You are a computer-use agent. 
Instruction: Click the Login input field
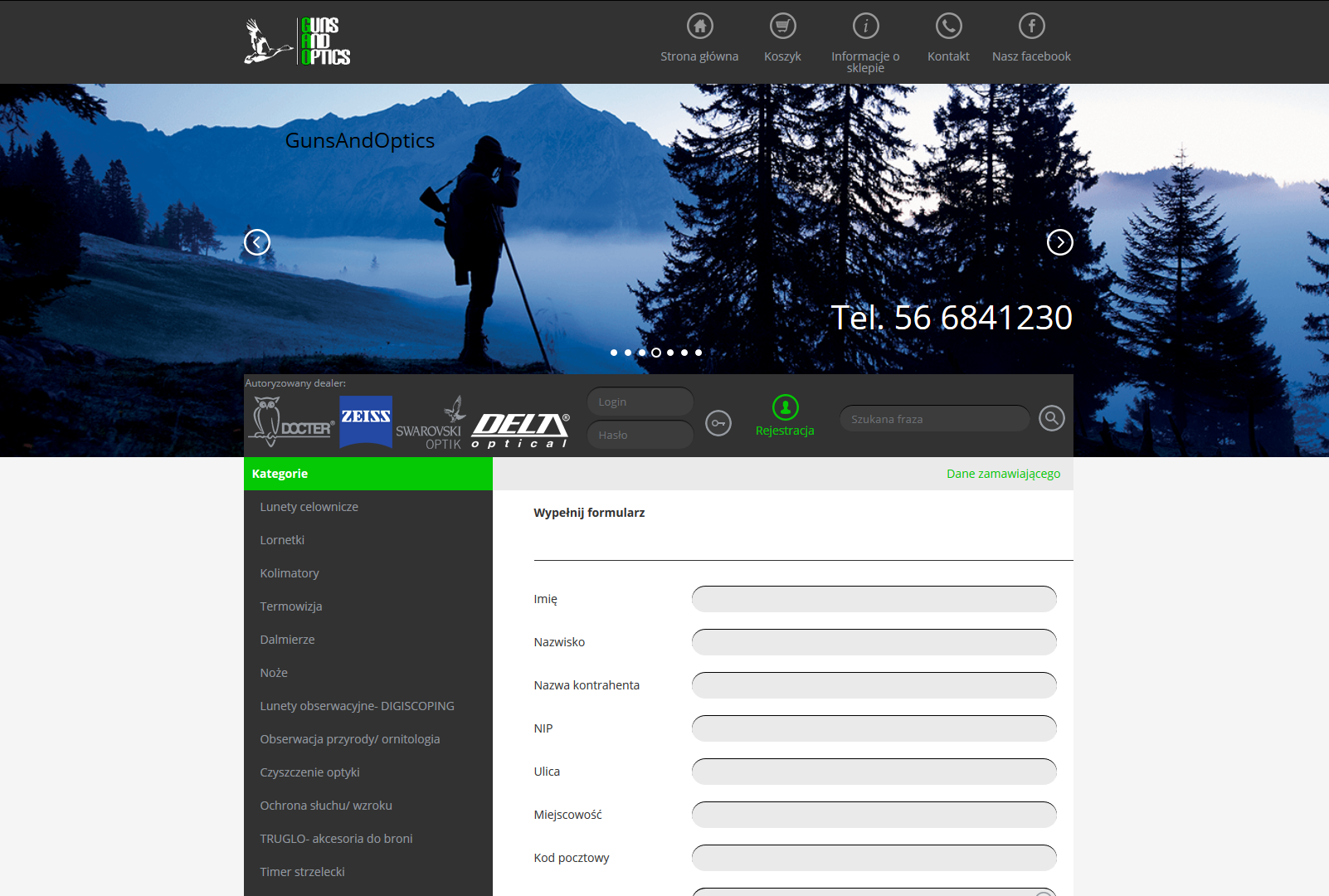pyautogui.click(x=640, y=402)
